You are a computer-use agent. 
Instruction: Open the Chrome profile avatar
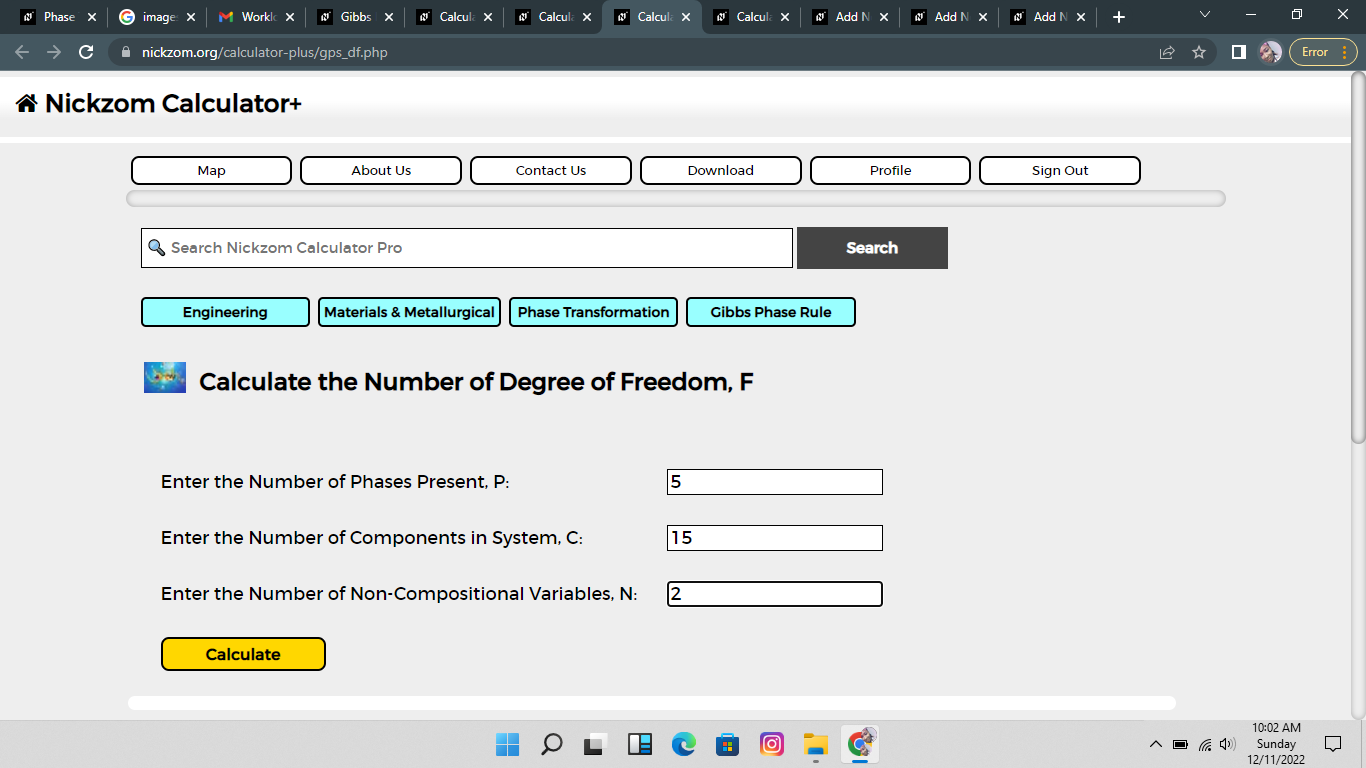[x=1270, y=52]
